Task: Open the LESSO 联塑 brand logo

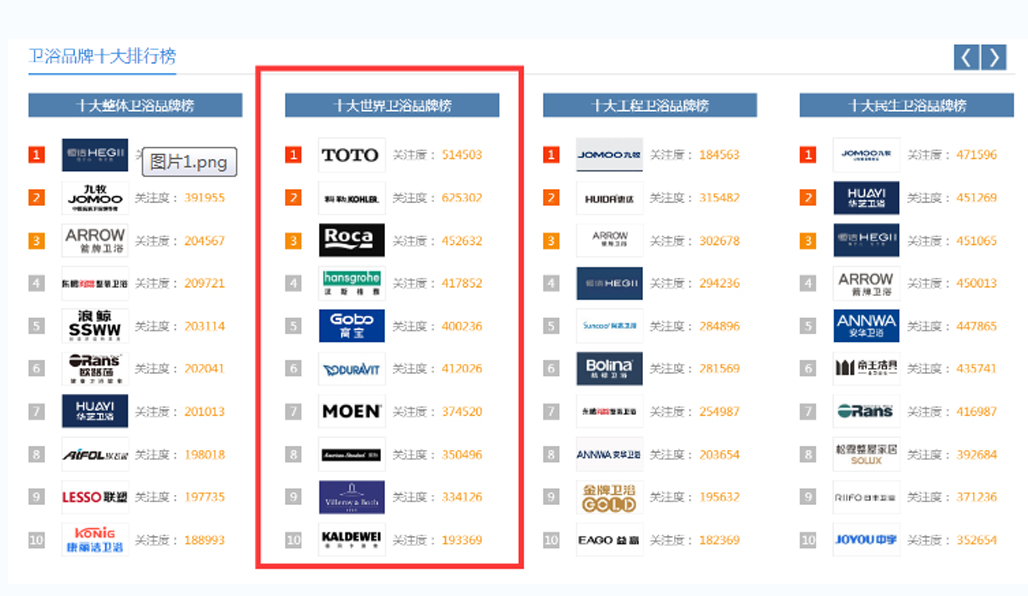Action: coord(95,497)
